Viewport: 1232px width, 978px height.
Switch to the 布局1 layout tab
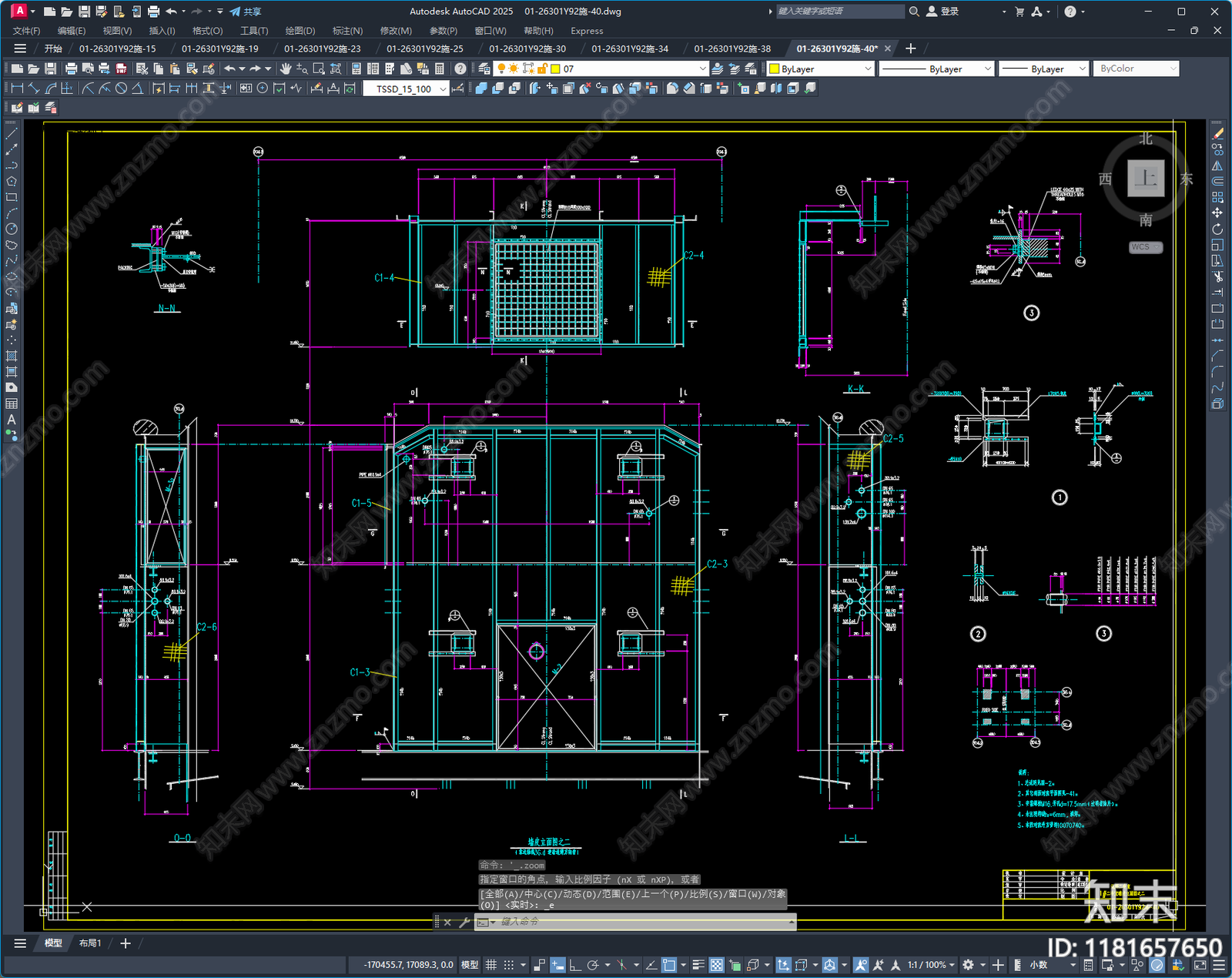[90, 943]
